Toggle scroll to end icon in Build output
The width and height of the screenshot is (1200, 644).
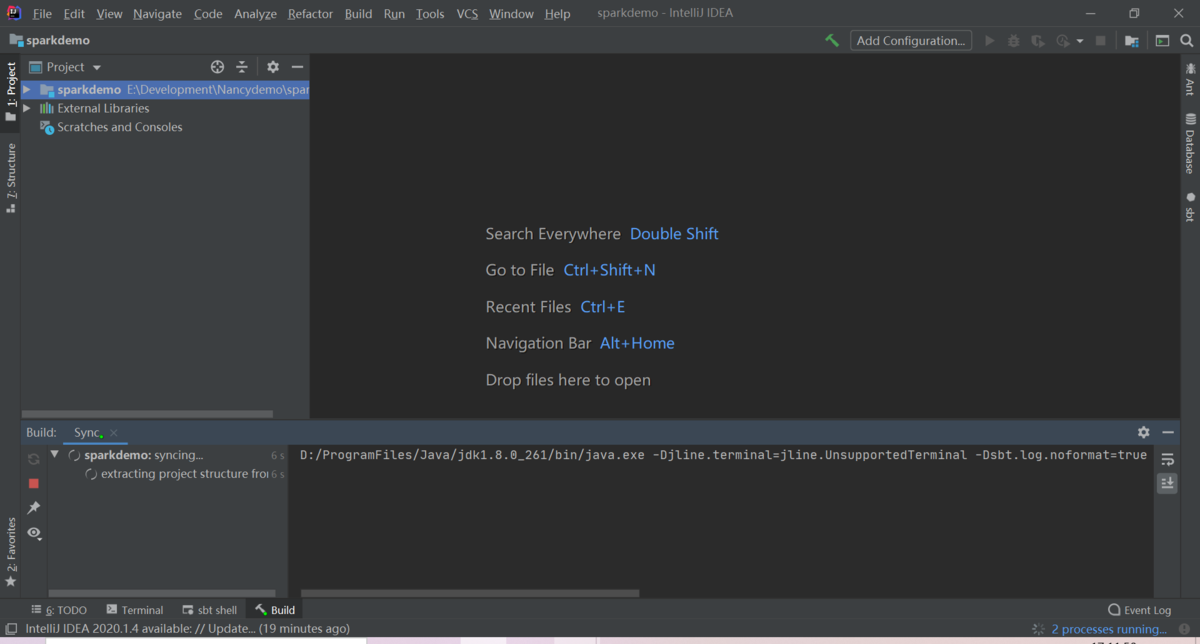1167,483
